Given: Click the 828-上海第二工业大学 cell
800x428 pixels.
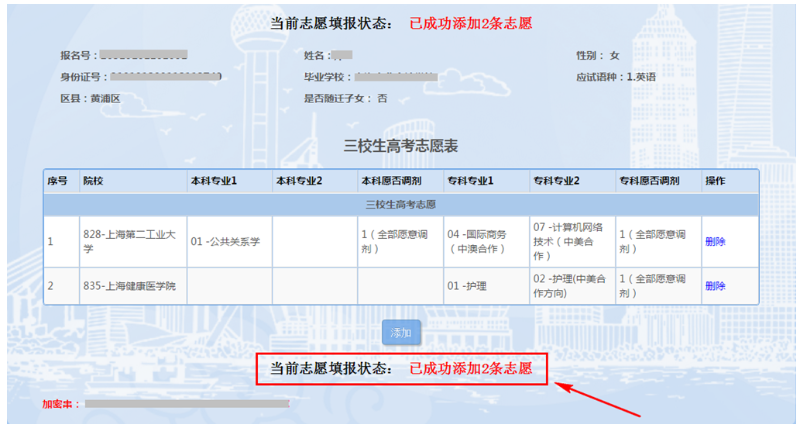Looking at the screenshot, I should (133, 242).
